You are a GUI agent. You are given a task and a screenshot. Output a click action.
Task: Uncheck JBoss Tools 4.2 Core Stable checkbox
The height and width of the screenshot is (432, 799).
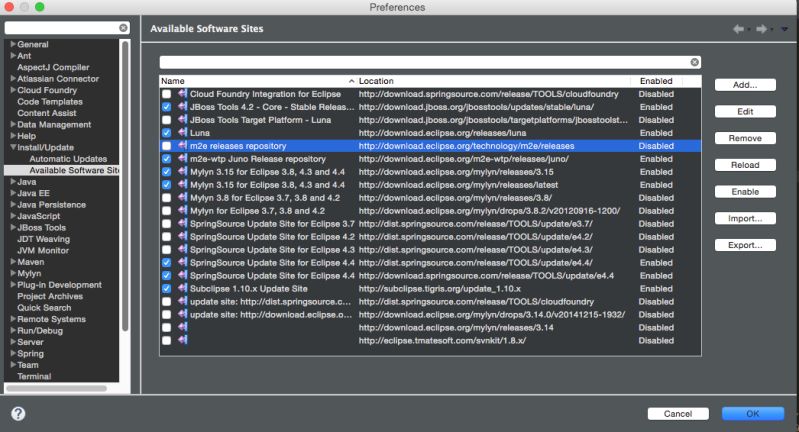tap(167, 107)
